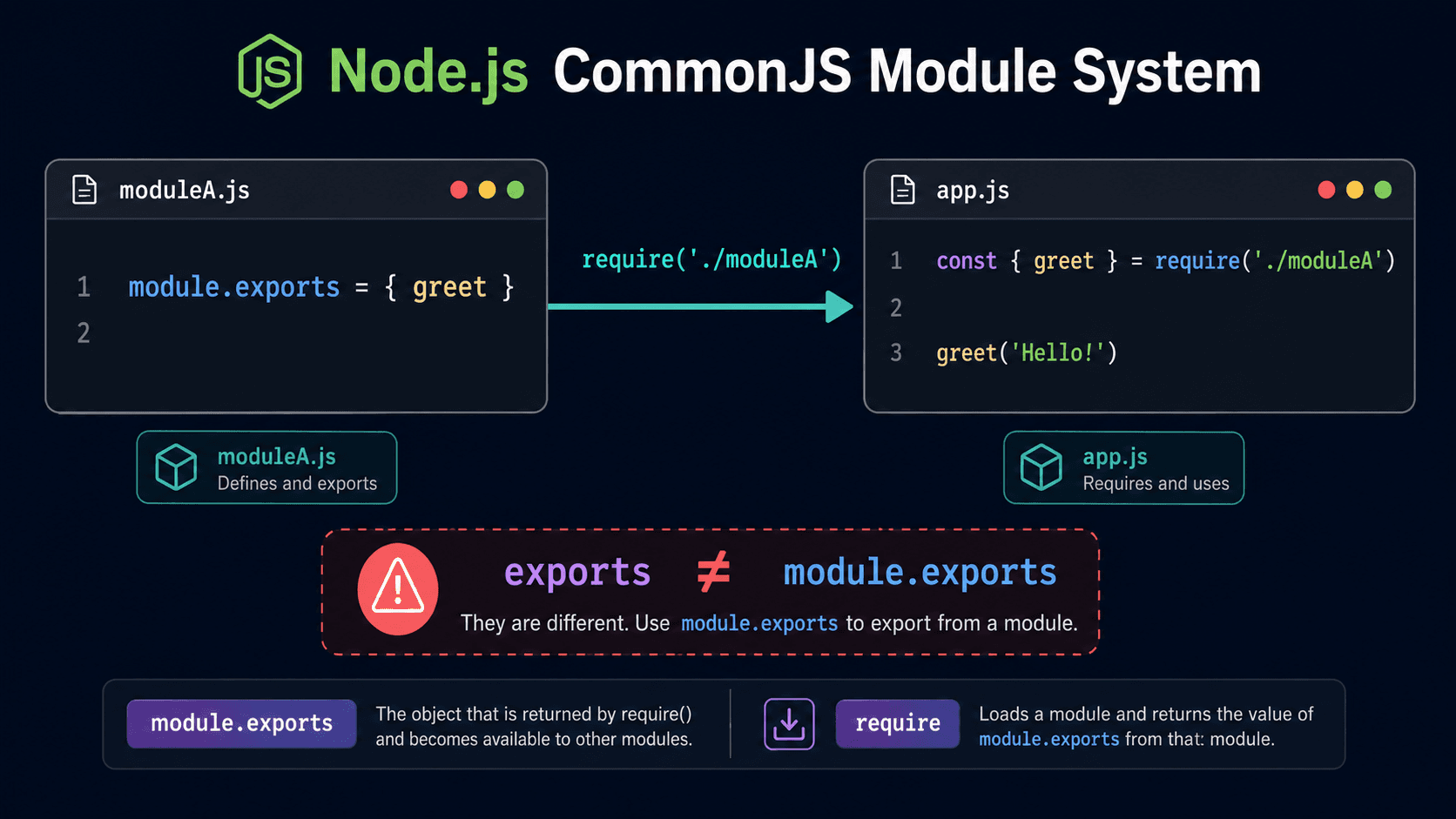The image size is (1456, 819).
Task: Click blue 'module.exports' link in require description
Action: click(x=1049, y=739)
